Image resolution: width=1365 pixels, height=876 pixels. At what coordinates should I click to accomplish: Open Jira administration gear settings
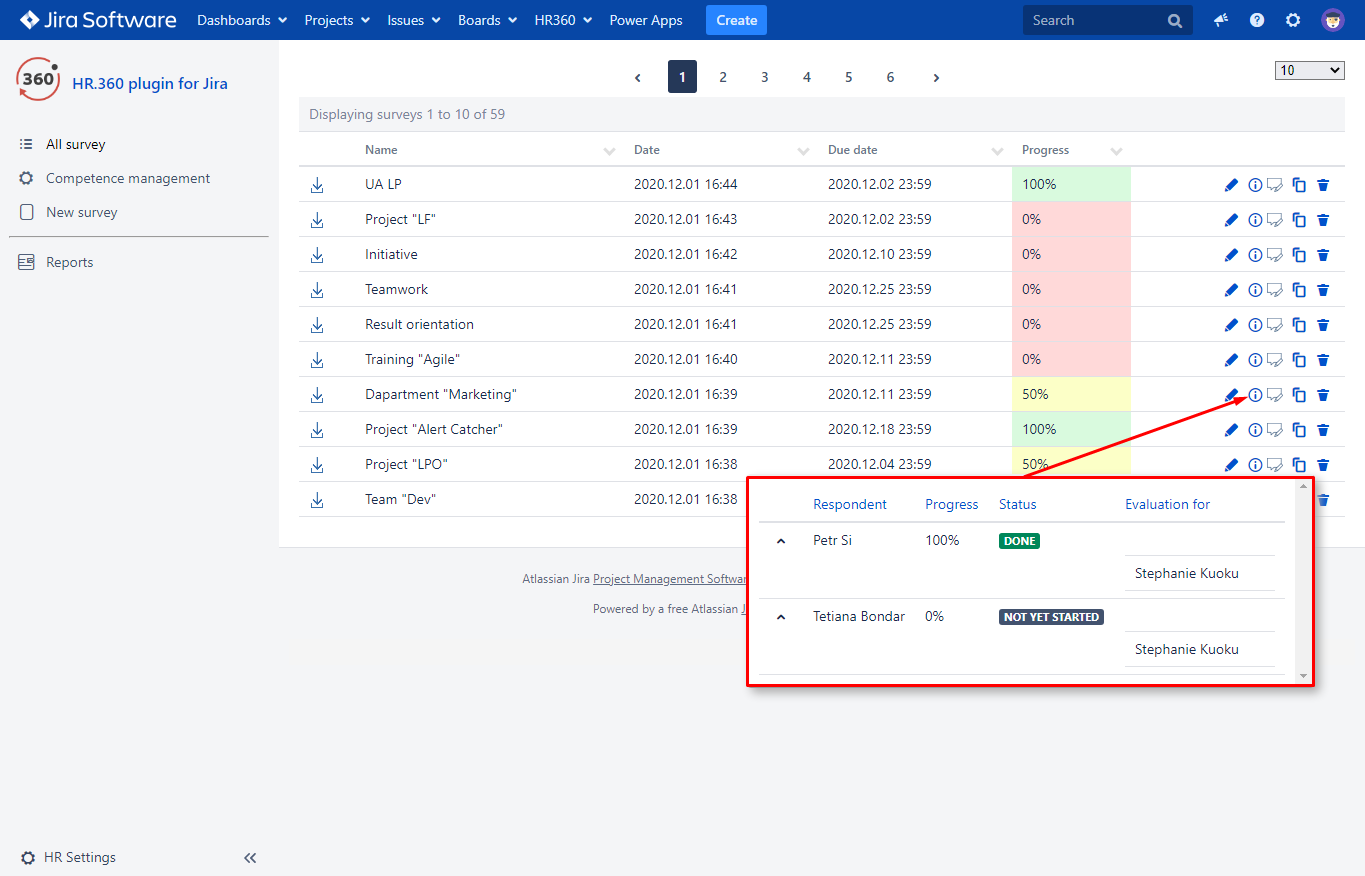pyautogui.click(x=1293, y=20)
